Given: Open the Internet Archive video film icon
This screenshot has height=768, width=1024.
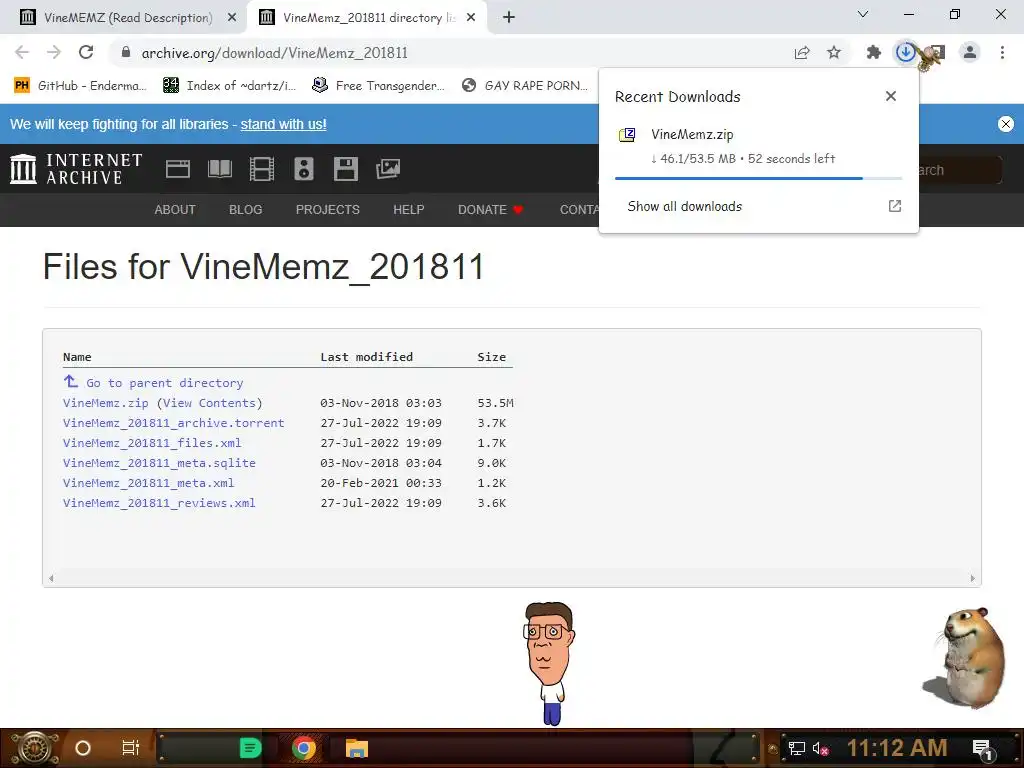Looking at the screenshot, I should pyautogui.click(x=262, y=169).
